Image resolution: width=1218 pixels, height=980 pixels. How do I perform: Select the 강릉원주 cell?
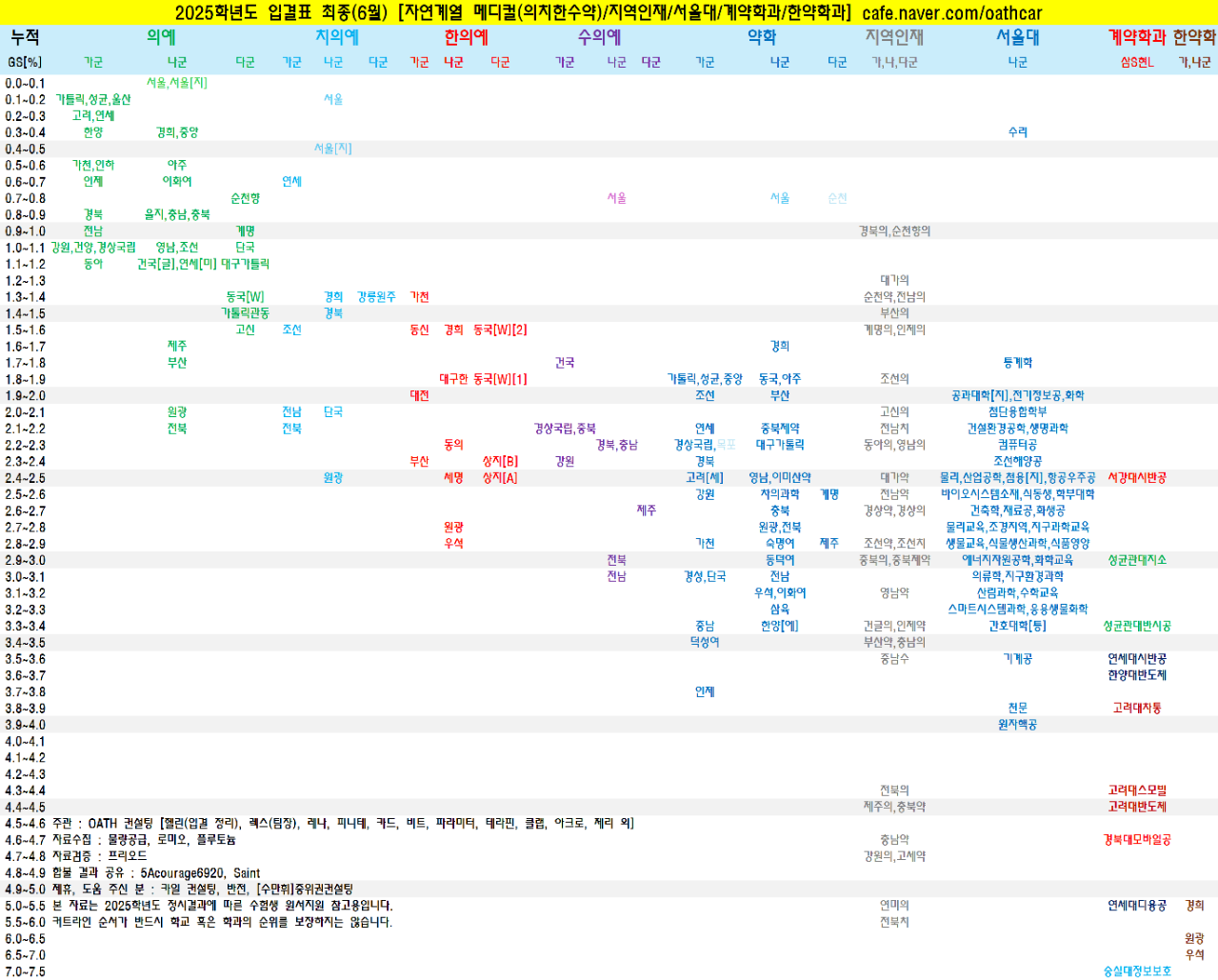(x=377, y=297)
